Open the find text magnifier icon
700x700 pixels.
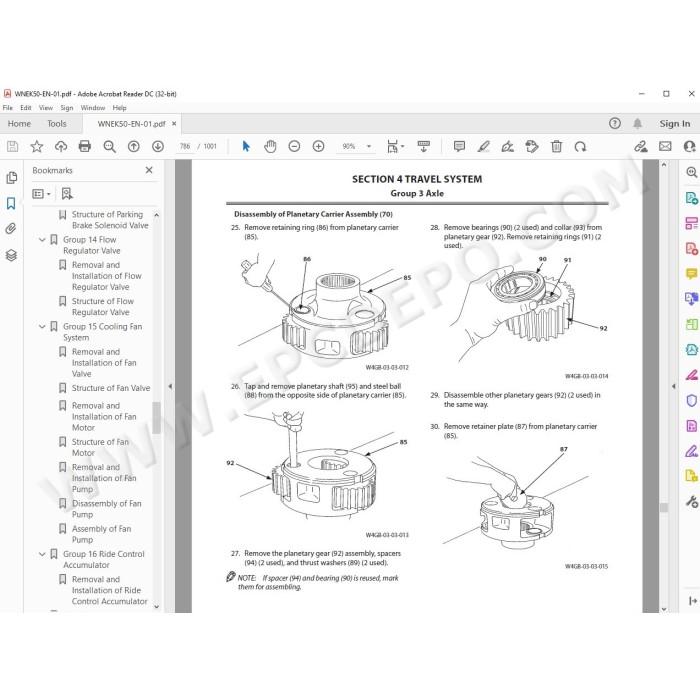point(109,146)
